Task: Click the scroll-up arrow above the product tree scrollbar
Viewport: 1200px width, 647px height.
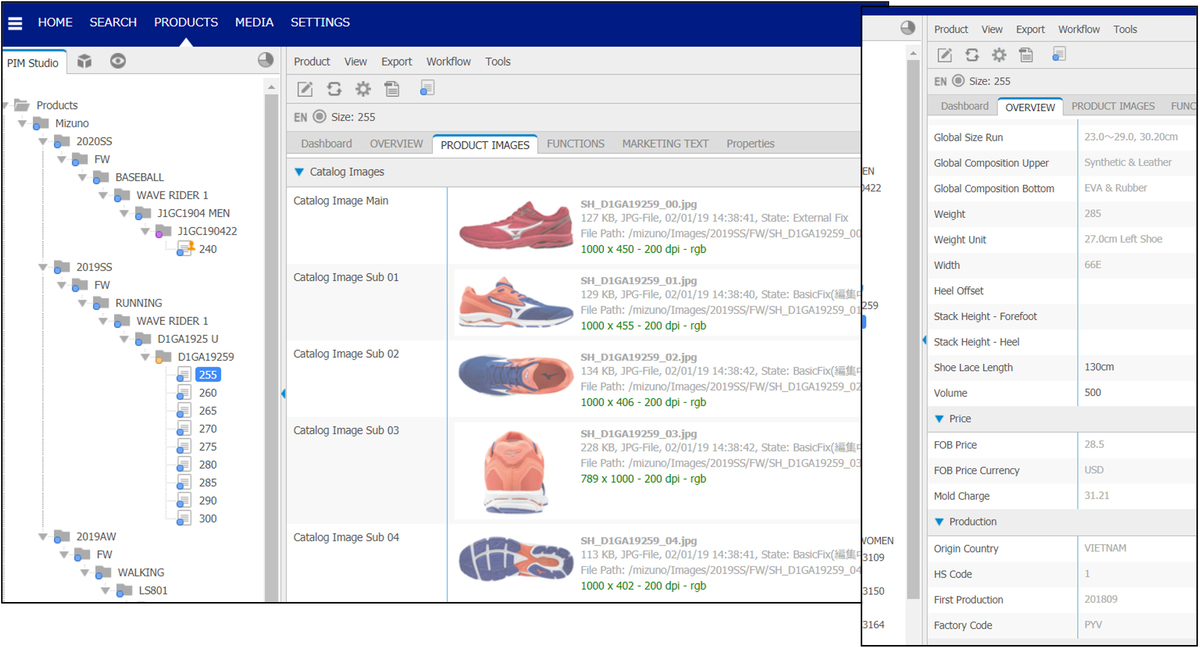Action: tap(271, 87)
